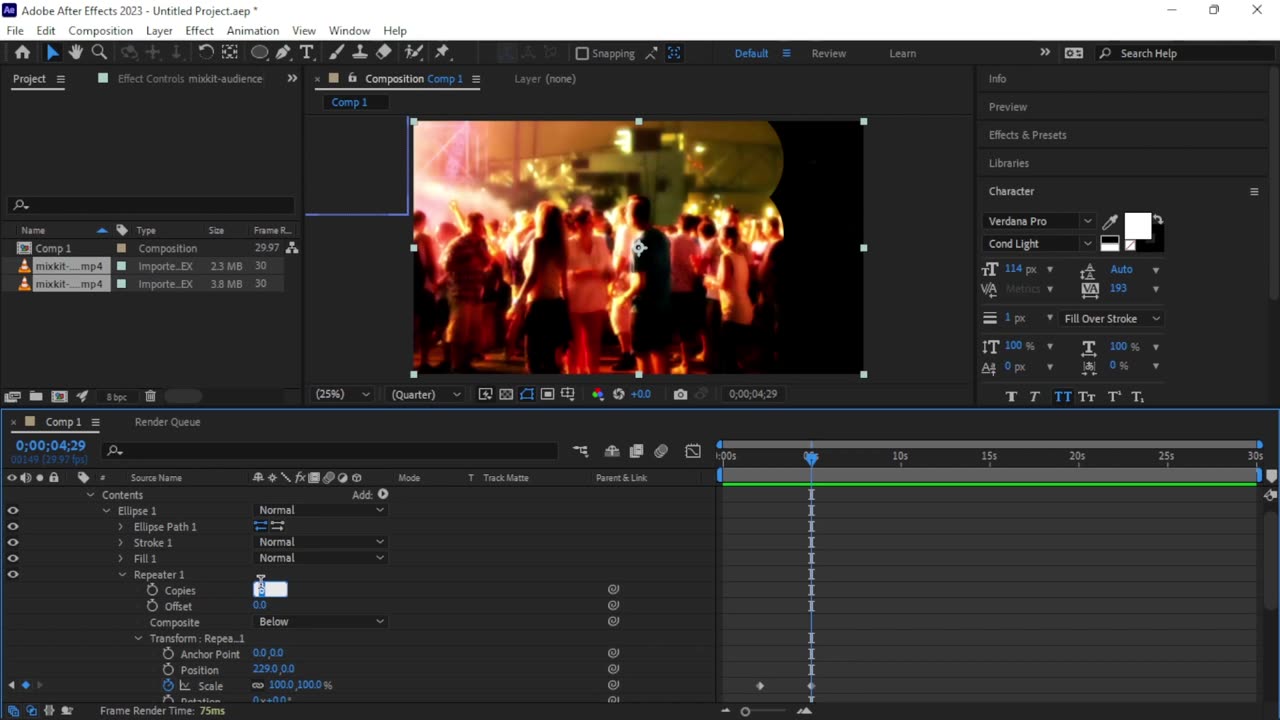Toggle fast previews button in viewer

(x=485, y=394)
